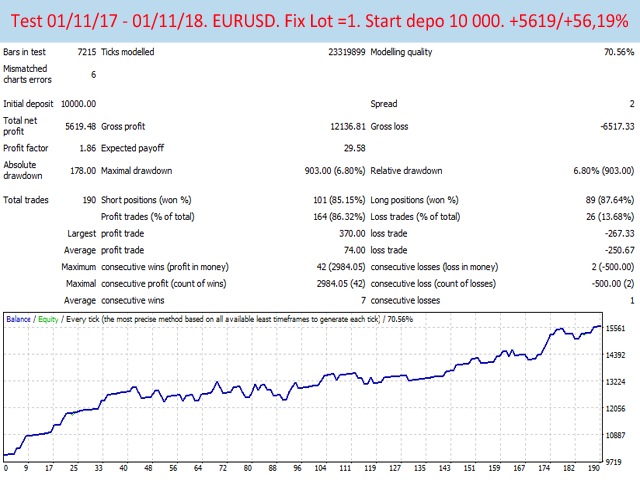Click the 'Gross profit' label
The width and height of the screenshot is (640, 480).
coord(123,127)
